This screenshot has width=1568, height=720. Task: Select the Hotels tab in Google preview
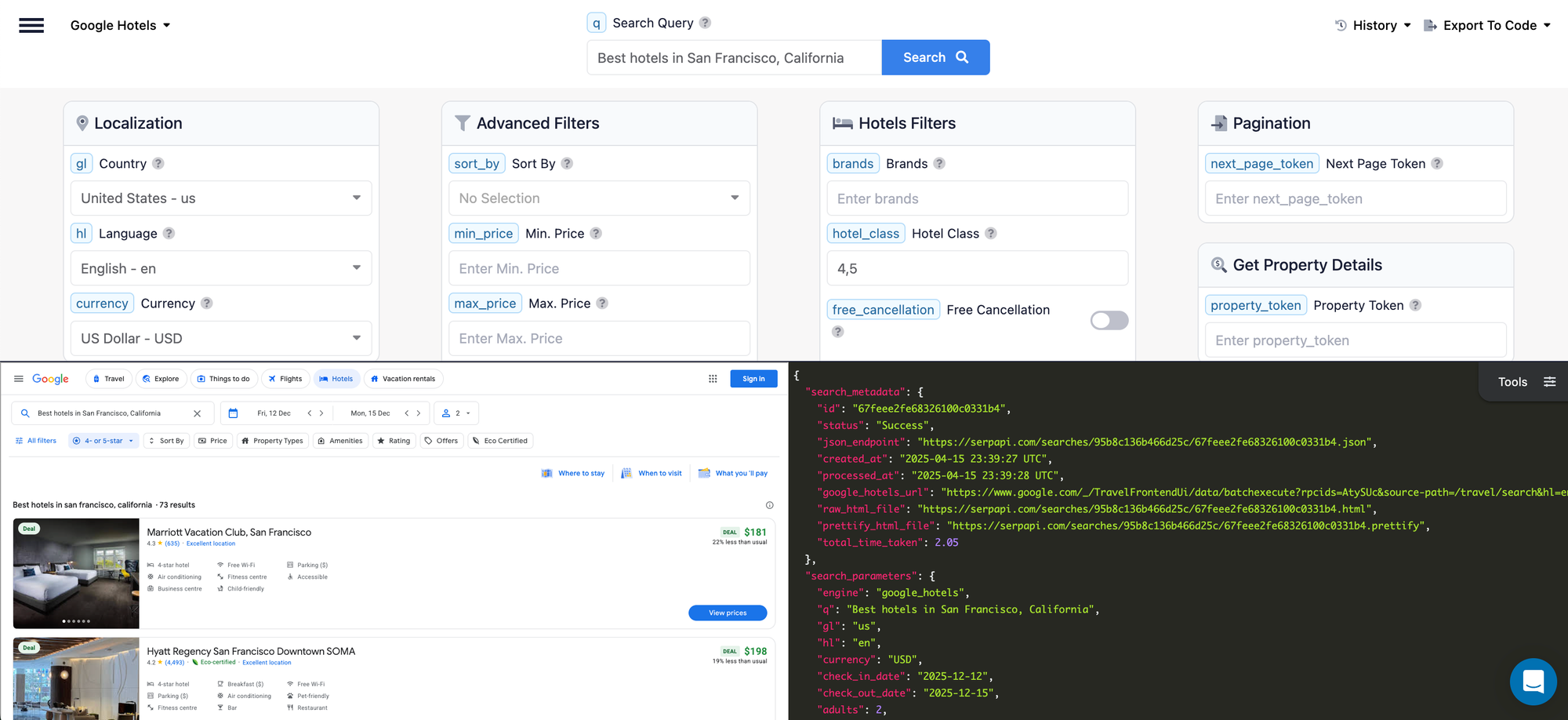[x=336, y=379]
